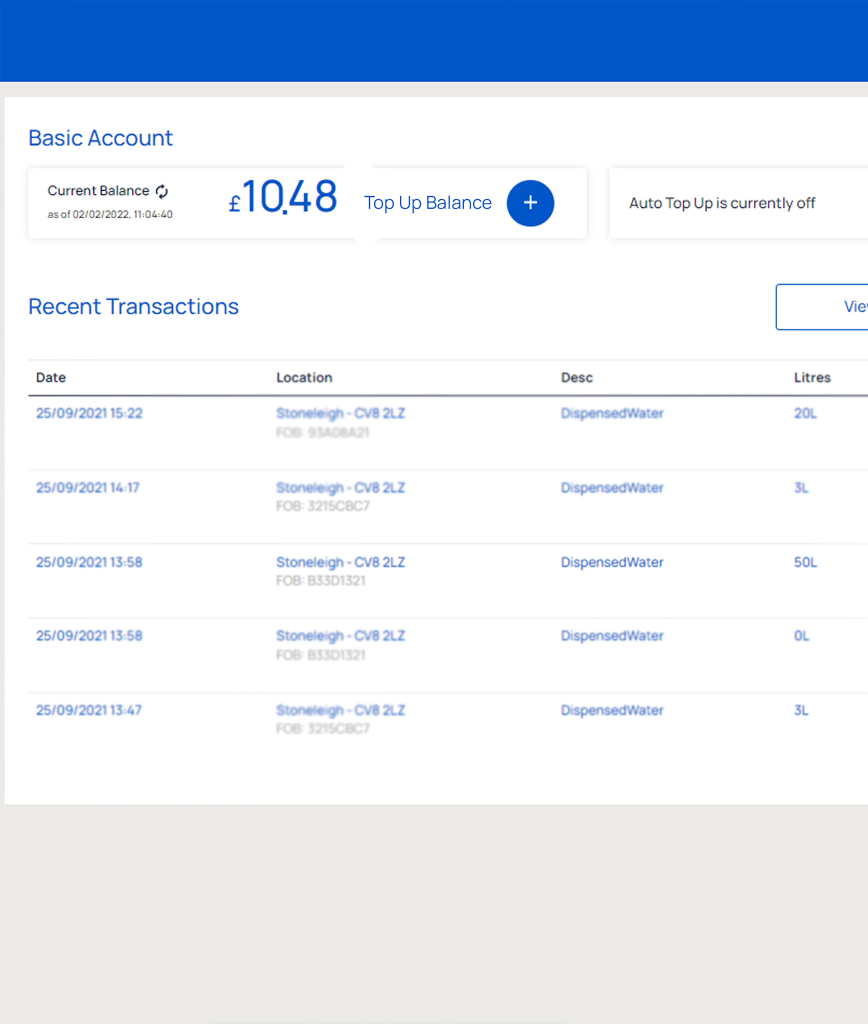Screen dimensions: 868x1024
Task: Select the 13:58 date in the 0L row
Action: click(x=89, y=636)
